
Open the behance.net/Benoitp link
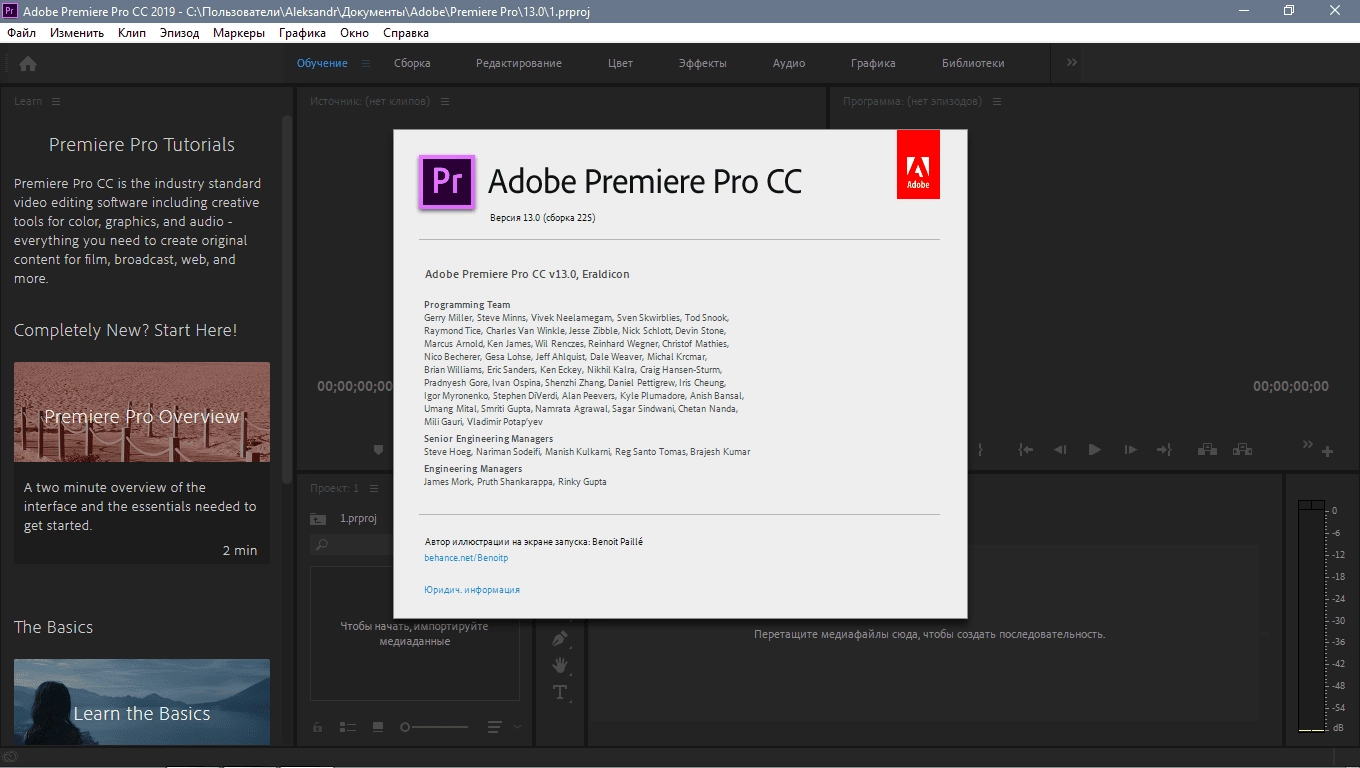[x=466, y=558]
